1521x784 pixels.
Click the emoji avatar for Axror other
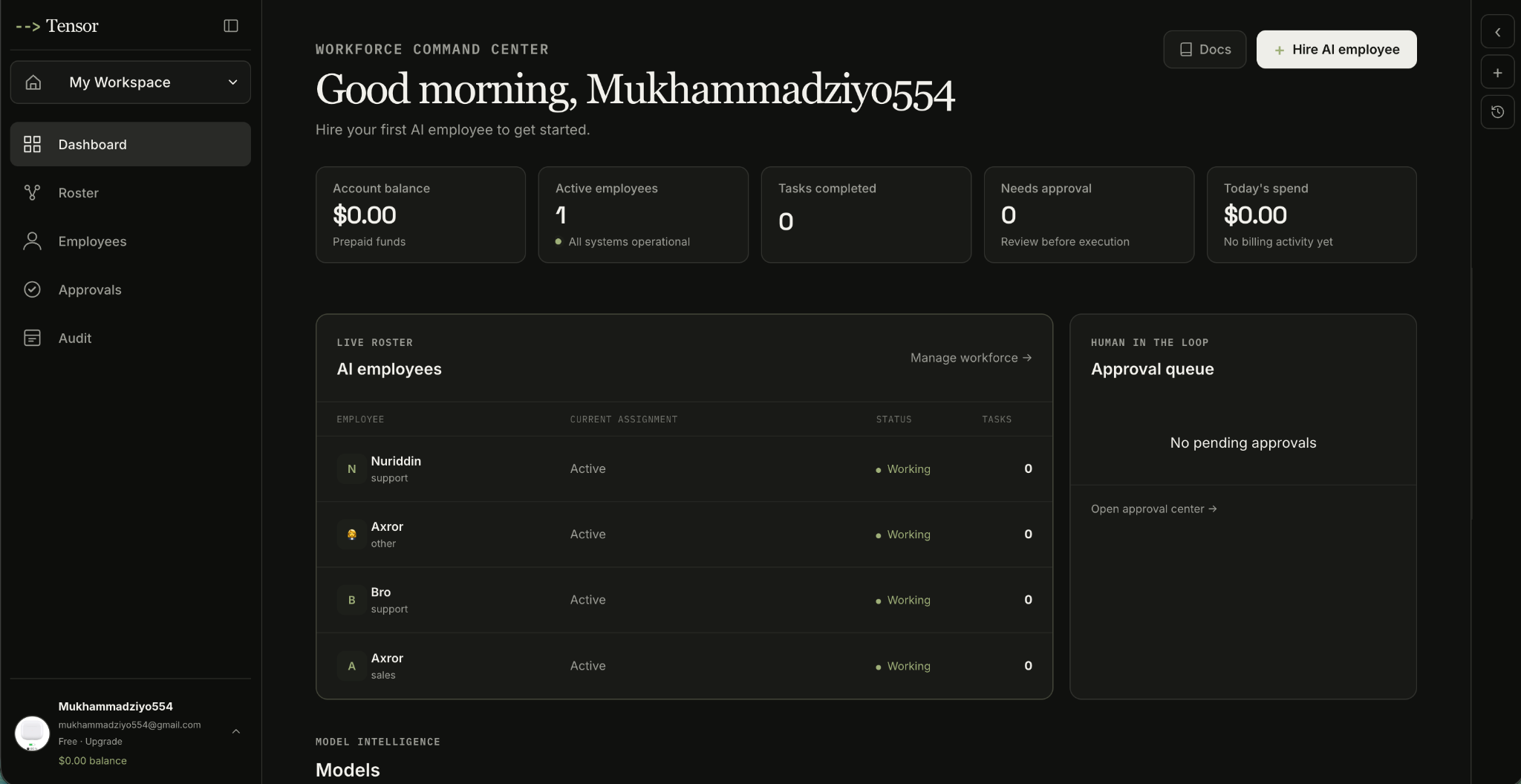click(x=351, y=535)
